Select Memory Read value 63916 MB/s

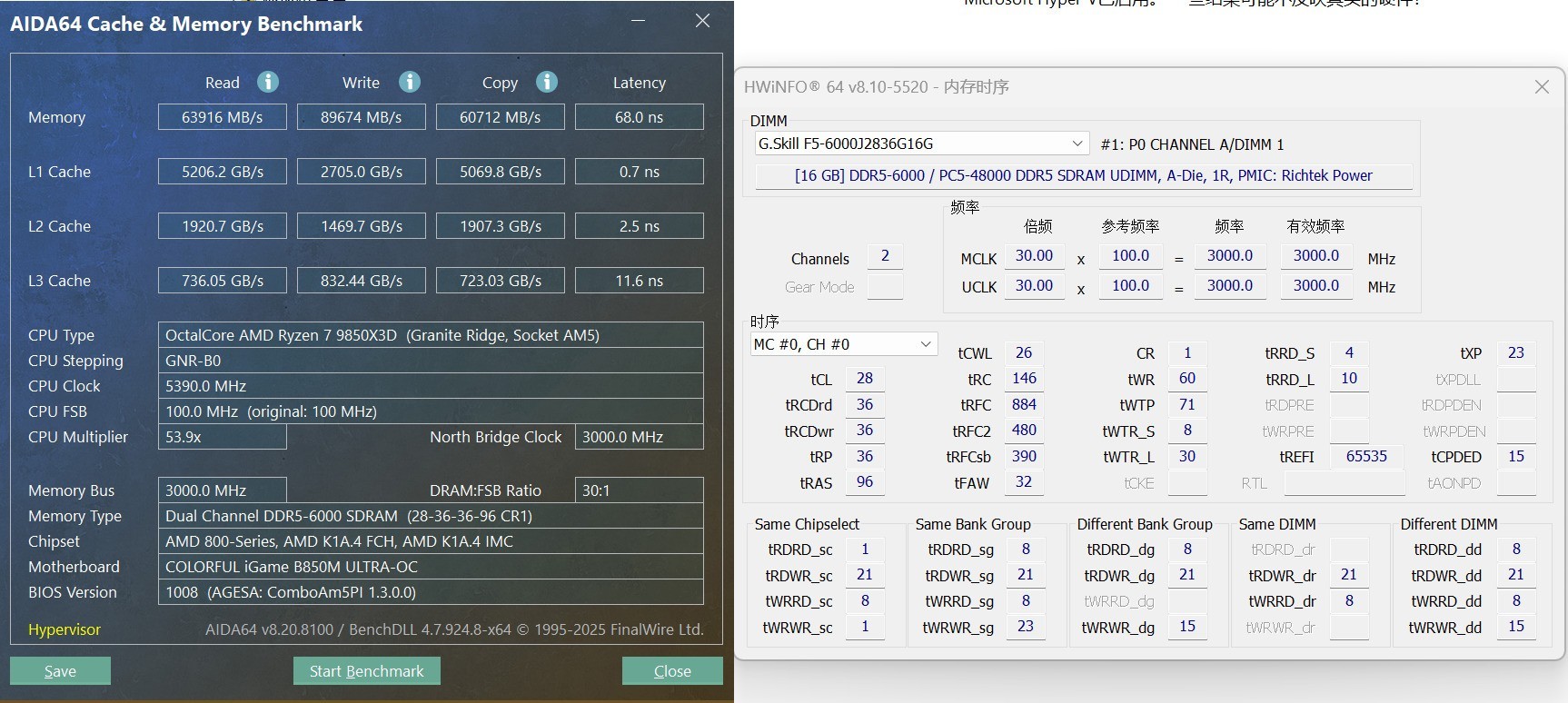(223, 117)
